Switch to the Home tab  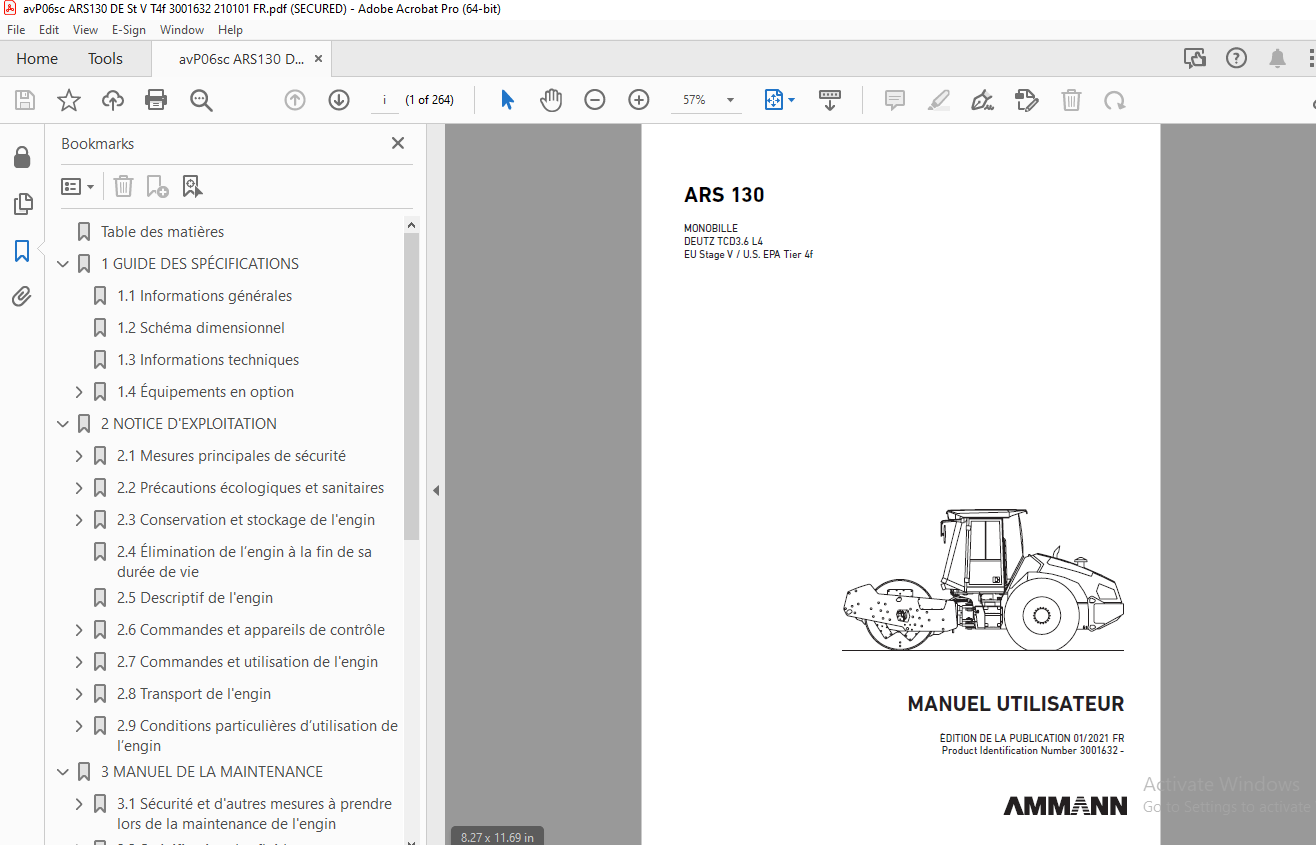(37, 59)
